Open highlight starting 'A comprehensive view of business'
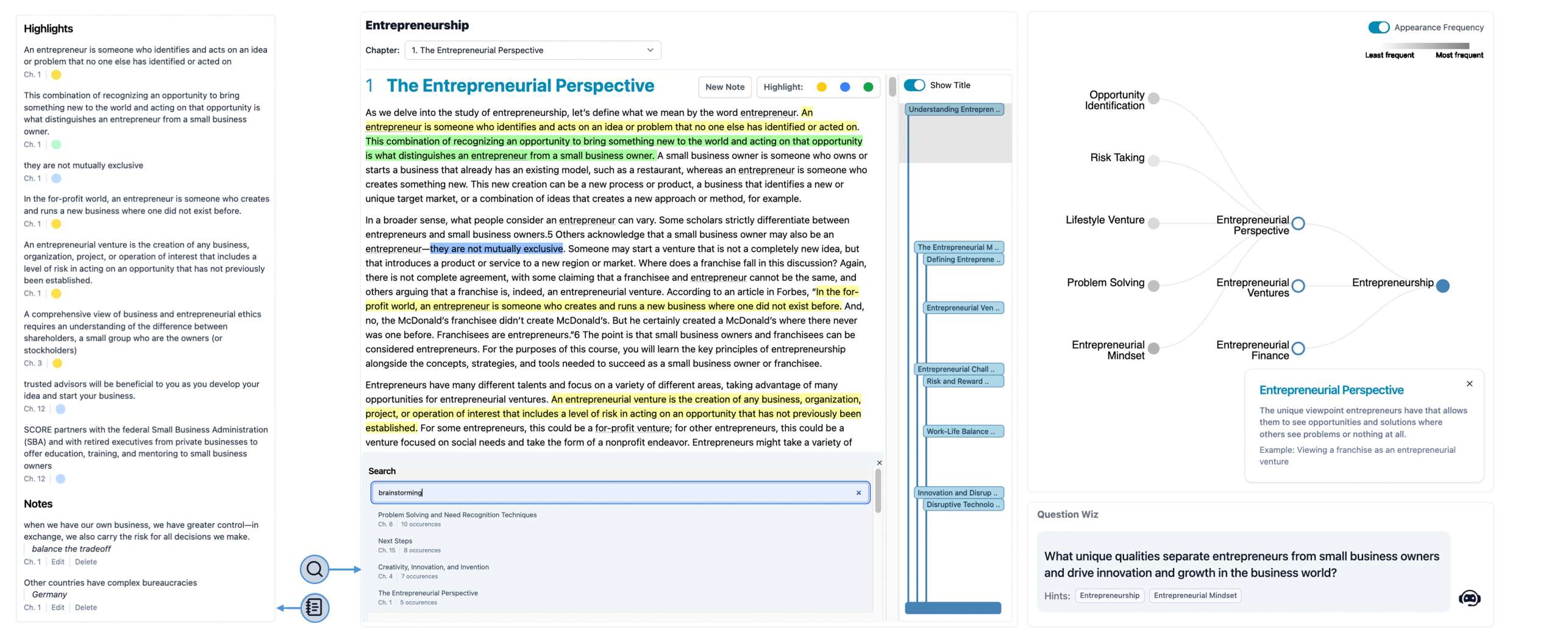1568x635 pixels. click(143, 332)
